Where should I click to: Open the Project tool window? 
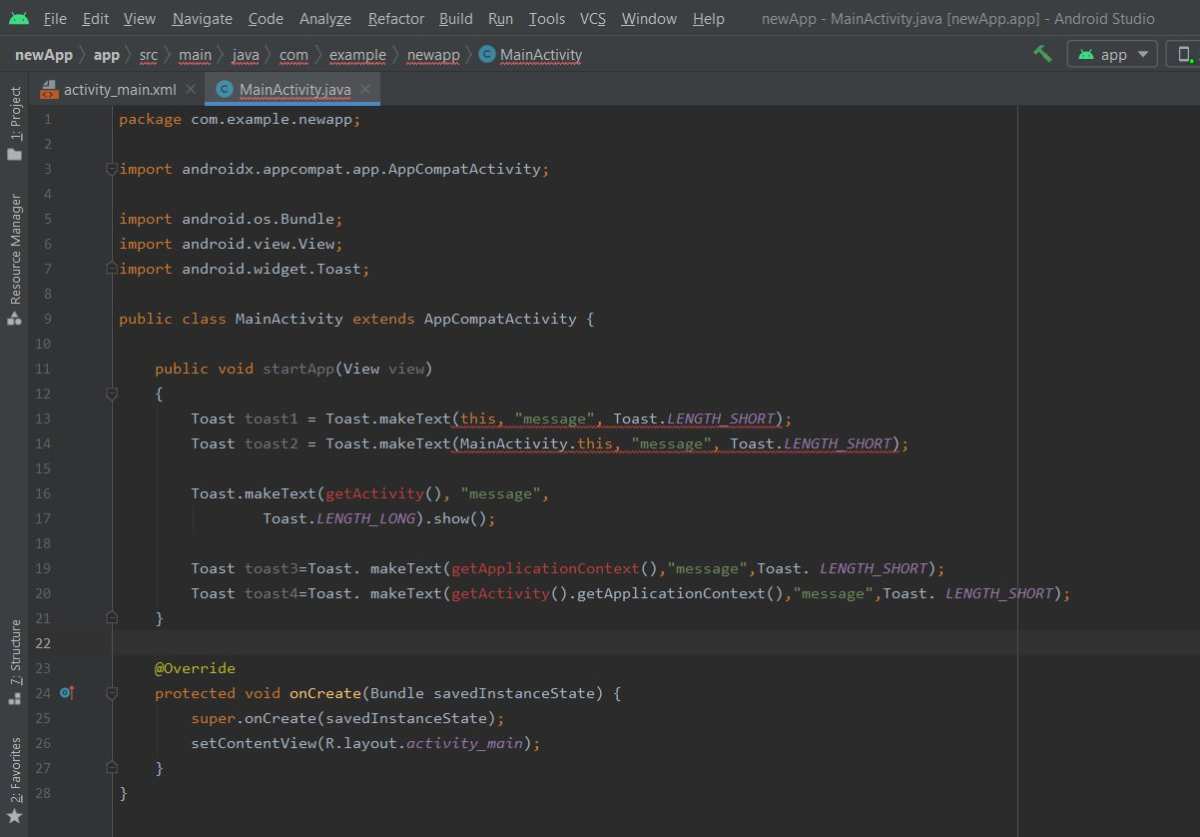tap(15, 123)
